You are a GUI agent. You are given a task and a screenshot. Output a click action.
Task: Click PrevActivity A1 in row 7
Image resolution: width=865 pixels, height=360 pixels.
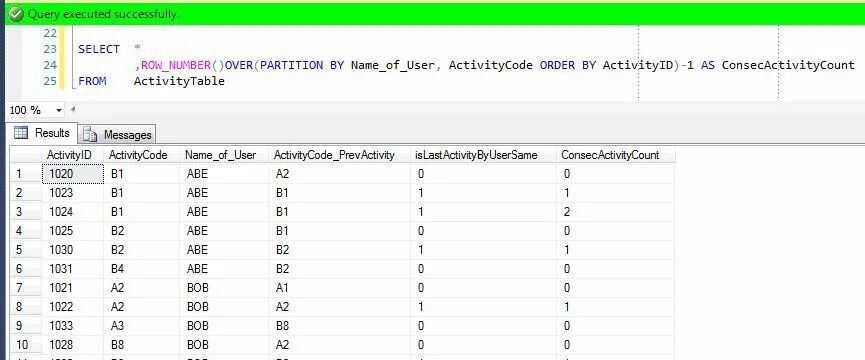click(x=340, y=288)
